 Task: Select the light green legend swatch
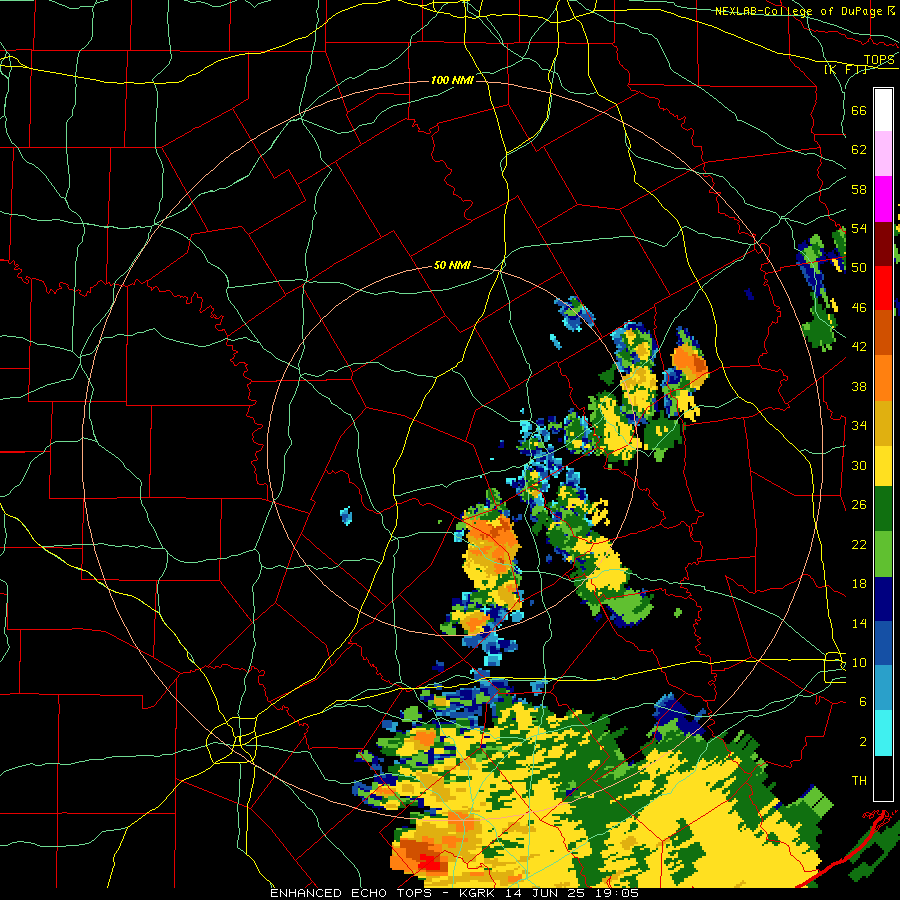click(x=883, y=554)
